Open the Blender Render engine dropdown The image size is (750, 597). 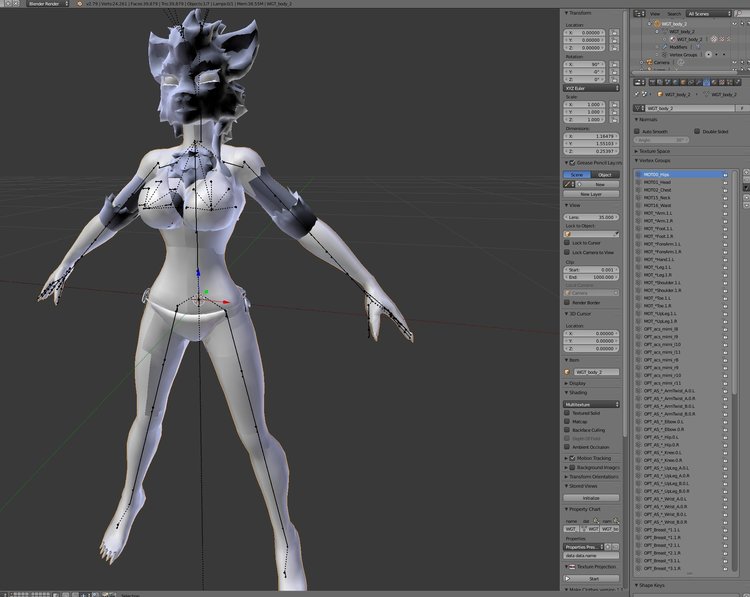coord(48,3)
